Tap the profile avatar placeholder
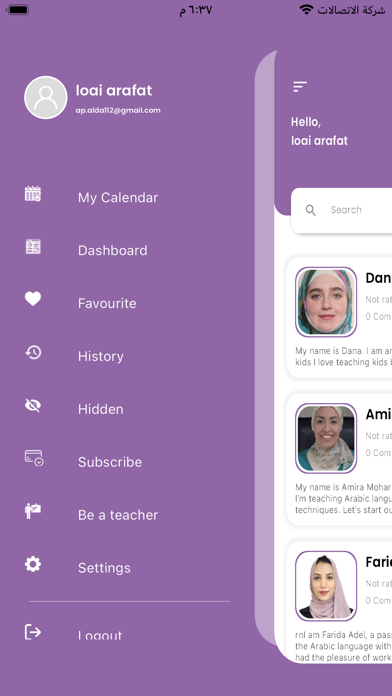This screenshot has height=696, width=392. [x=46, y=98]
